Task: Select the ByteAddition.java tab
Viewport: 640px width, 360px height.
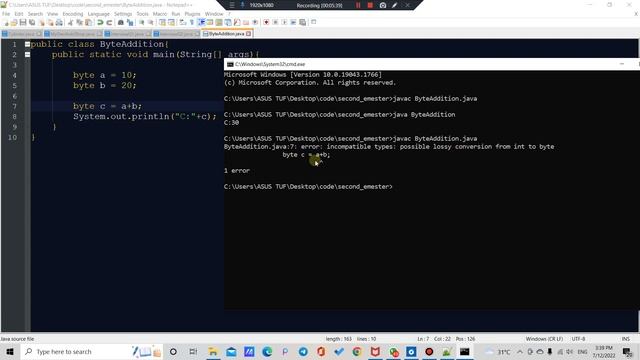Action: [226, 33]
